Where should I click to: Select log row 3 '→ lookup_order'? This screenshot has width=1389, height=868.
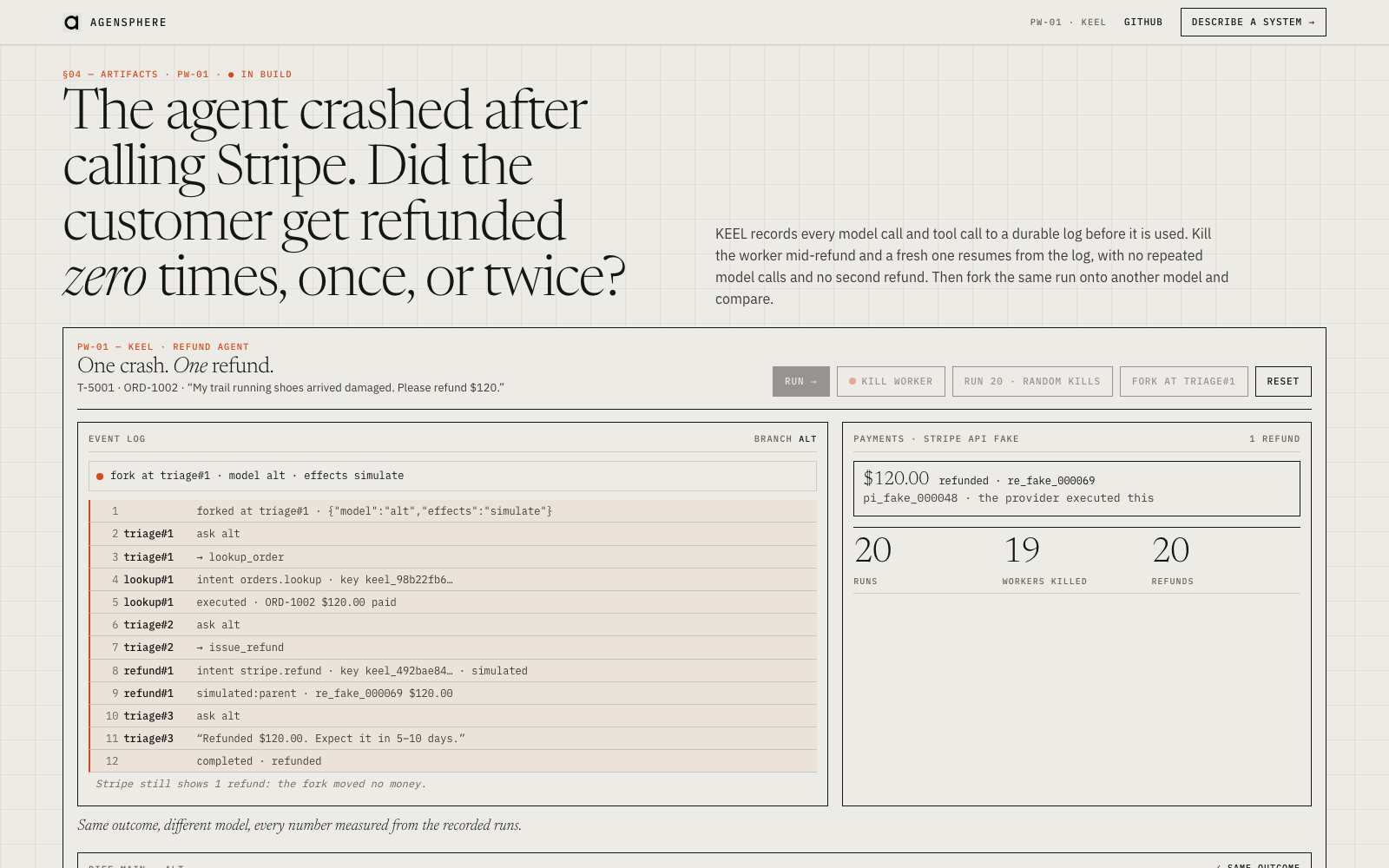tap(452, 557)
